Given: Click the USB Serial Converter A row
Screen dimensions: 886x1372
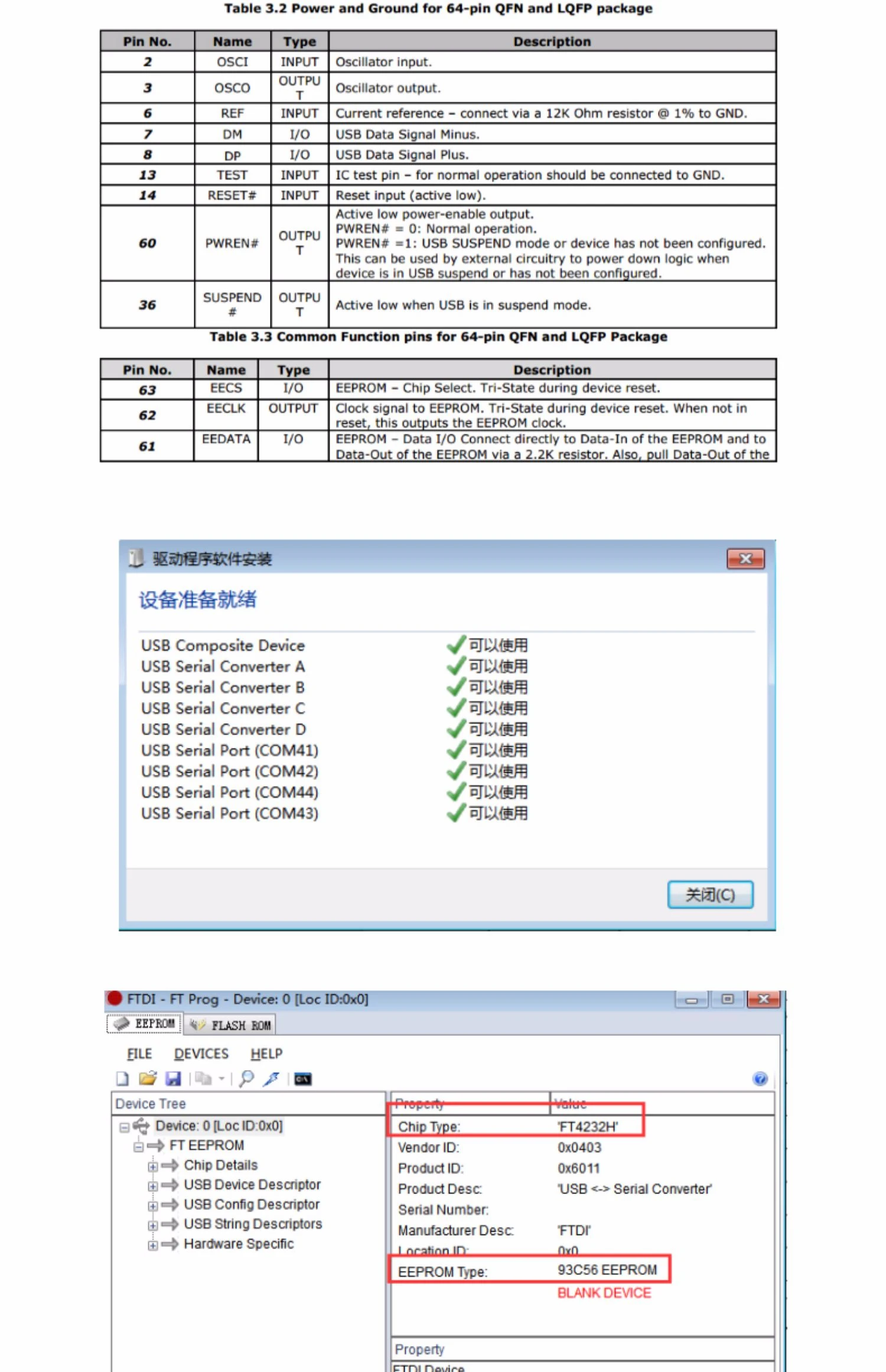Looking at the screenshot, I should (334, 667).
